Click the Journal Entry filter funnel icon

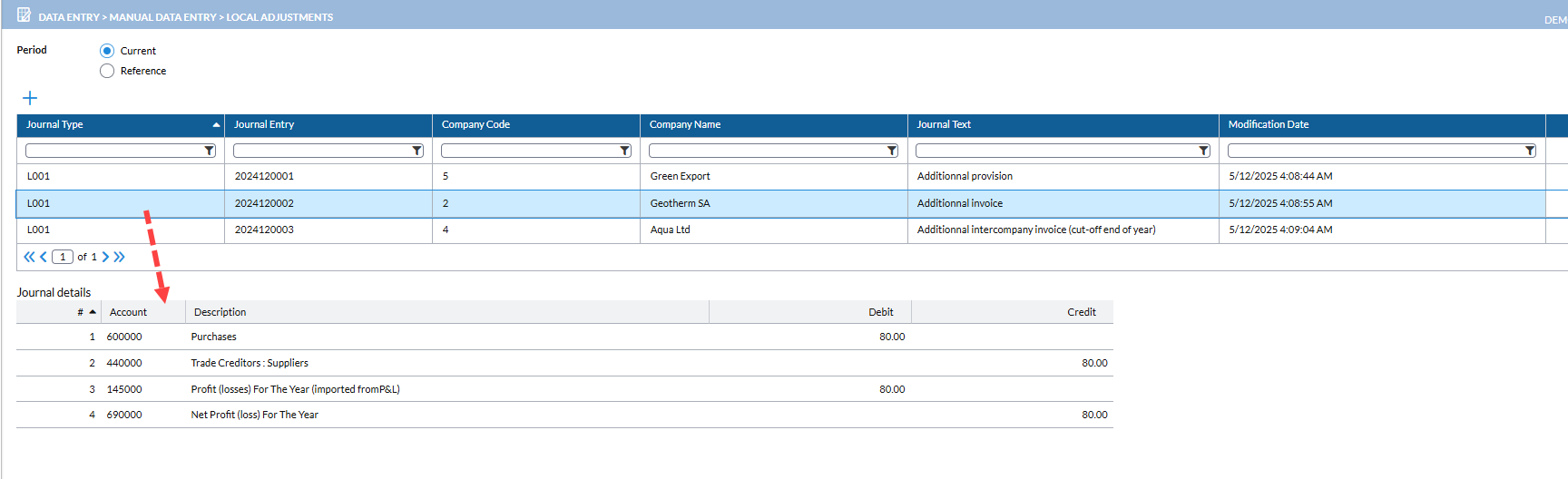(417, 151)
